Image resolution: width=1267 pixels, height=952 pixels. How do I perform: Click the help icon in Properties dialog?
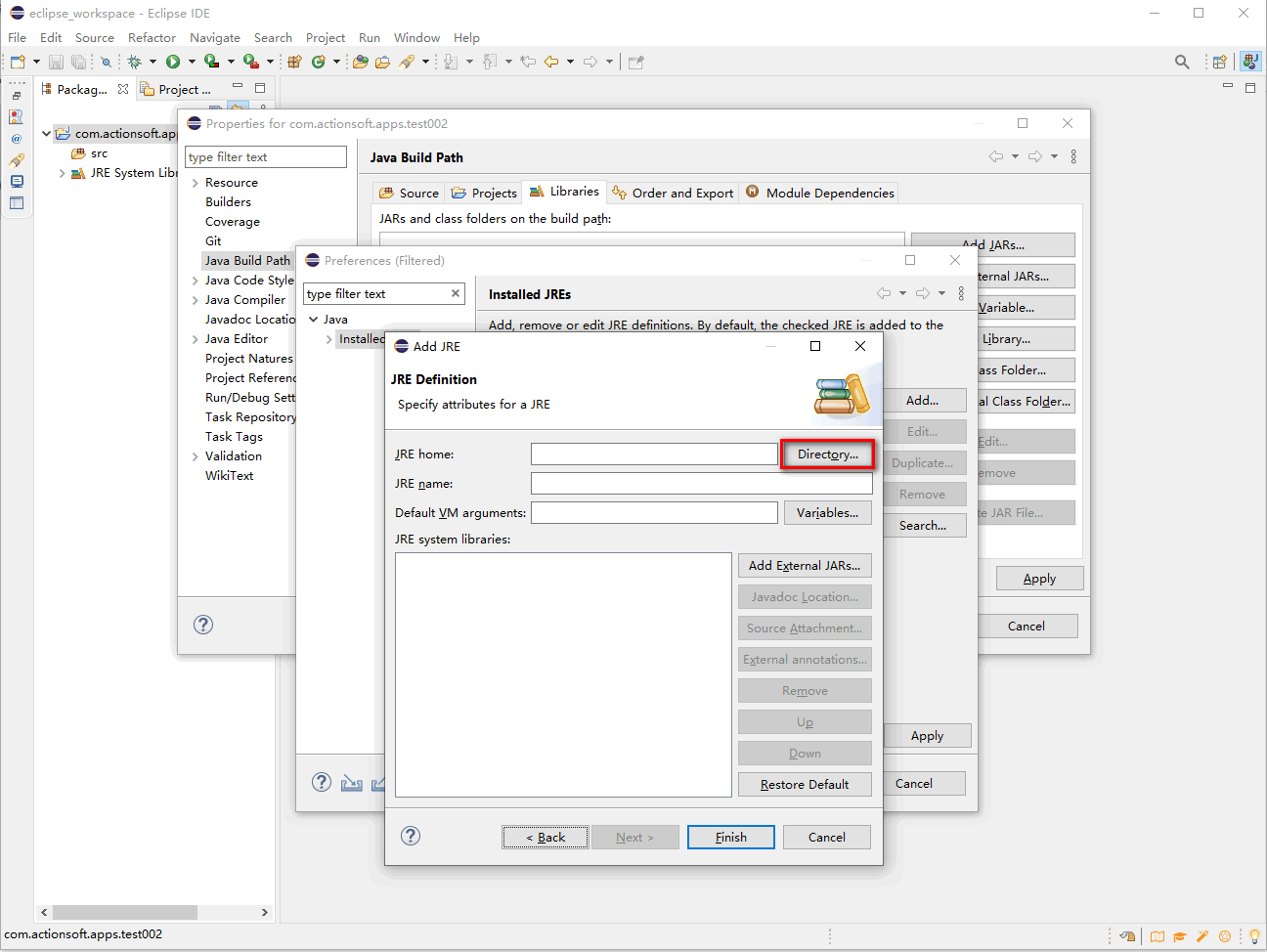(x=203, y=625)
